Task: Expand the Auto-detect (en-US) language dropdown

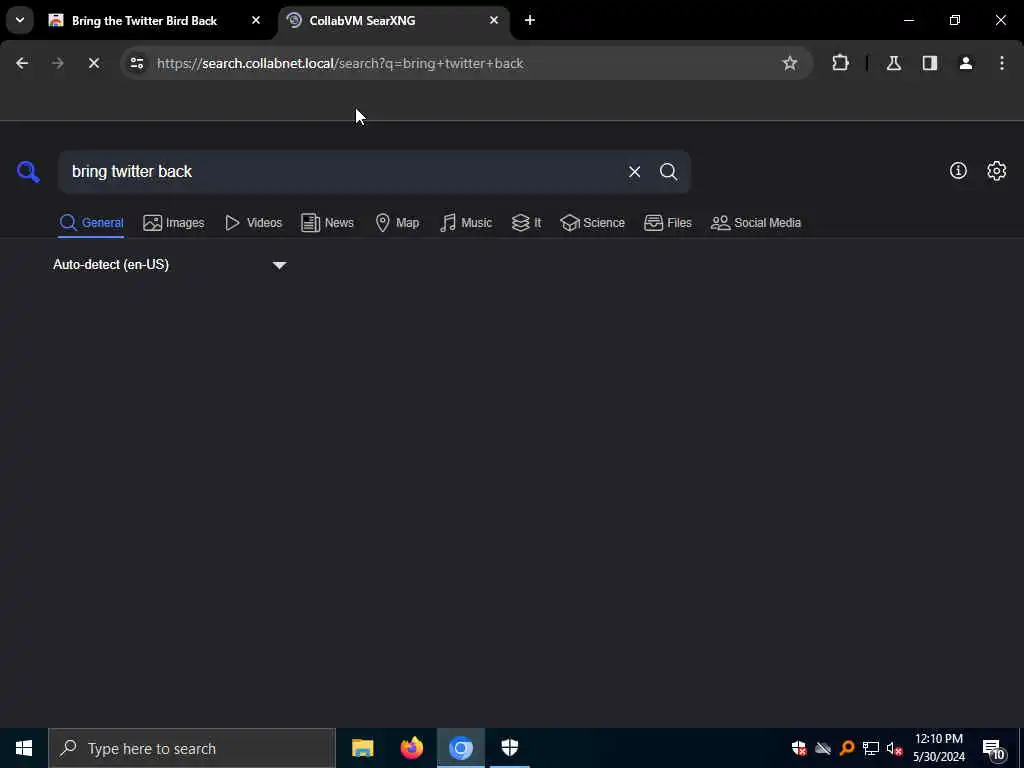Action: point(170,264)
